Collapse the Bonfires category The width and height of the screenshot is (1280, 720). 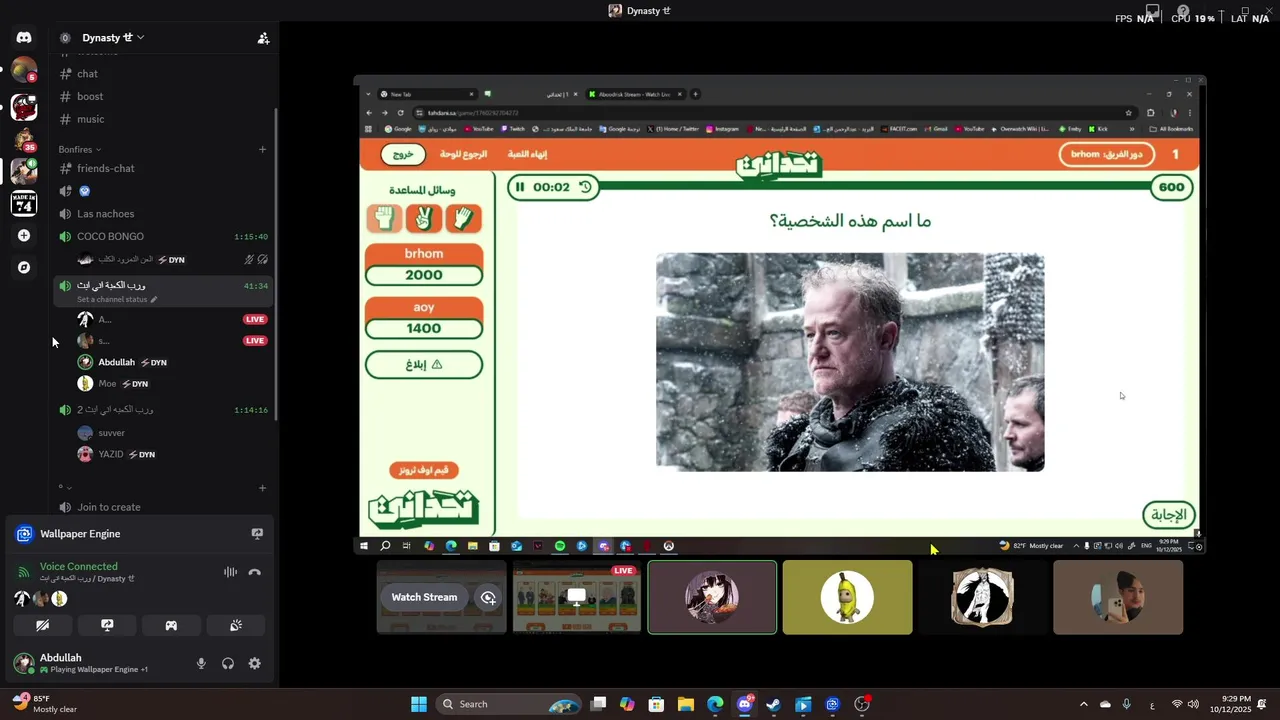(79, 150)
